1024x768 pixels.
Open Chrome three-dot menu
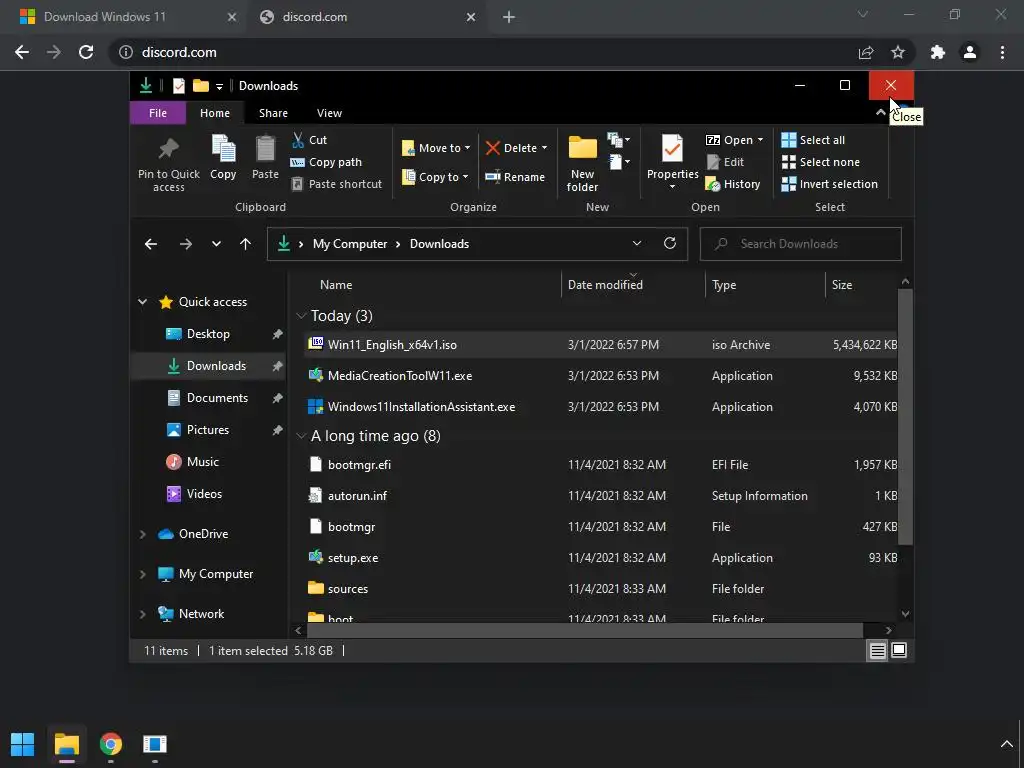1002,52
